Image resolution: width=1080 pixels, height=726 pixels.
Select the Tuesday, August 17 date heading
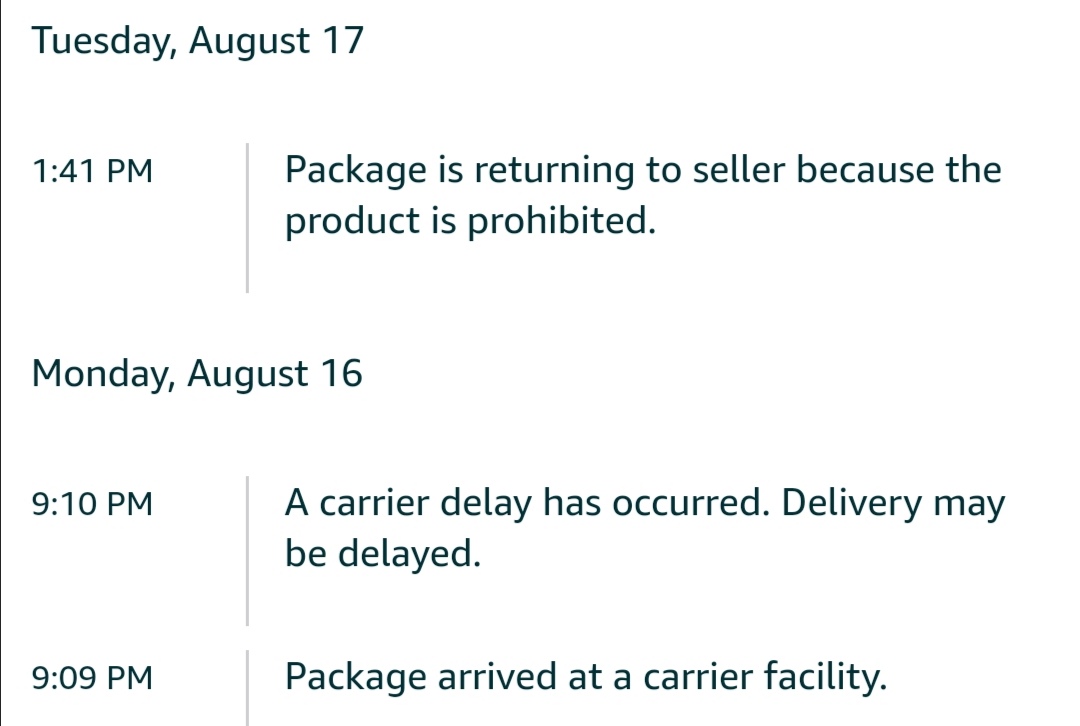198,41
